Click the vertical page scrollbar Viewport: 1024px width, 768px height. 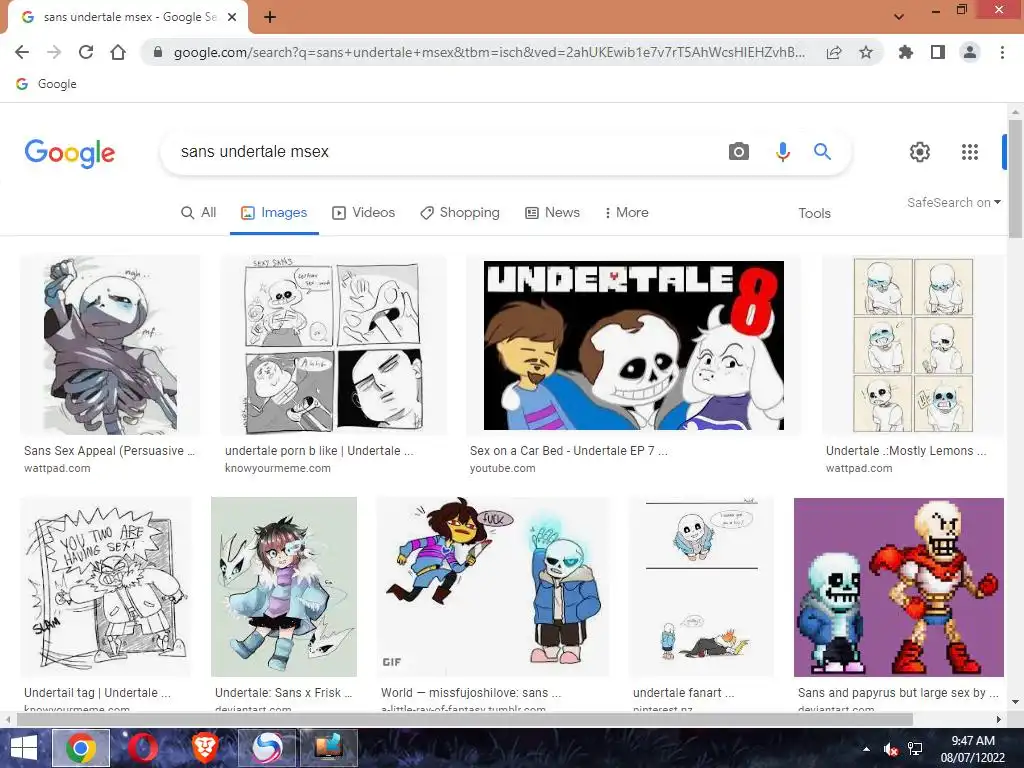(x=1015, y=180)
